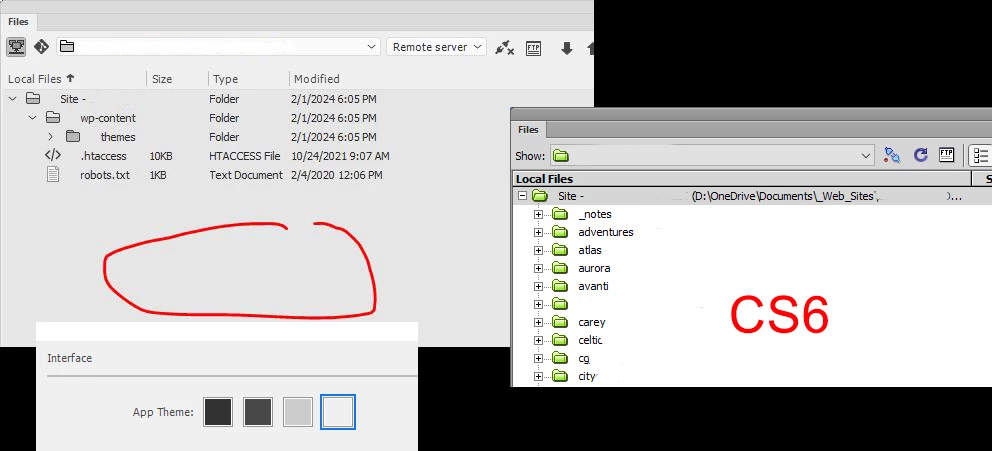Click the FTP view monitor icon
The width and height of the screenshot is (992, 451).
[16, 47]
